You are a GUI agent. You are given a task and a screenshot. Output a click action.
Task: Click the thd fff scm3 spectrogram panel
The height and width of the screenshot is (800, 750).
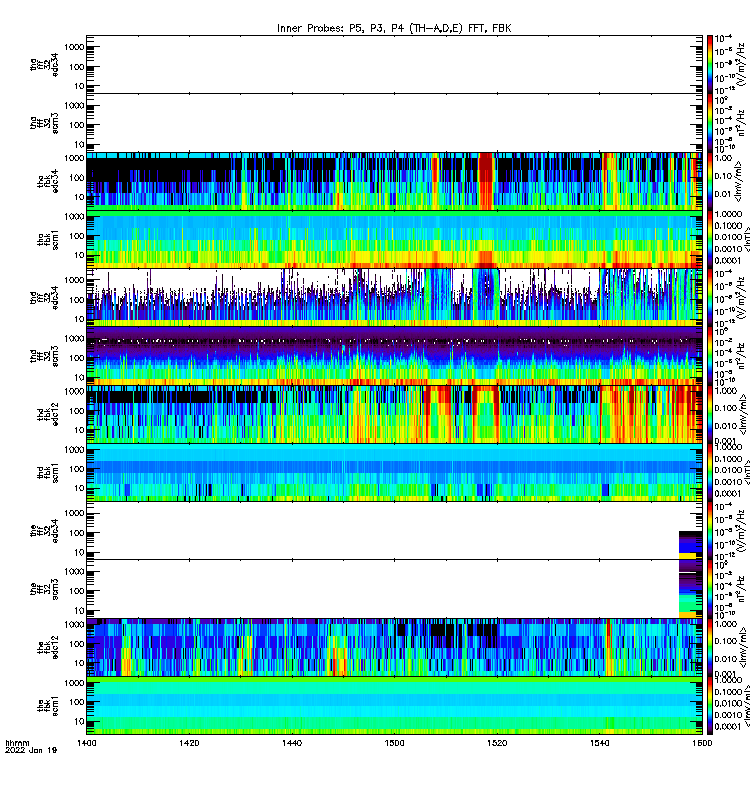[394, 356]
